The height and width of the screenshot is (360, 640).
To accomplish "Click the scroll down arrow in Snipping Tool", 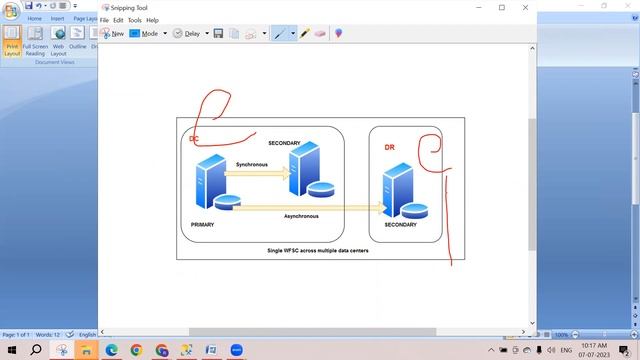I will coord(532,323).
